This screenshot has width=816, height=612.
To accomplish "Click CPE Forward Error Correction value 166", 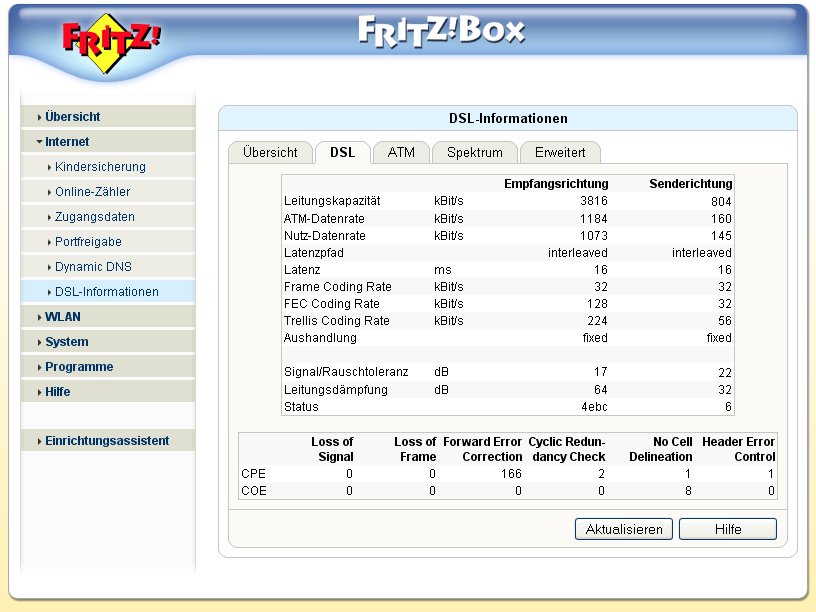I will [511, 474].
